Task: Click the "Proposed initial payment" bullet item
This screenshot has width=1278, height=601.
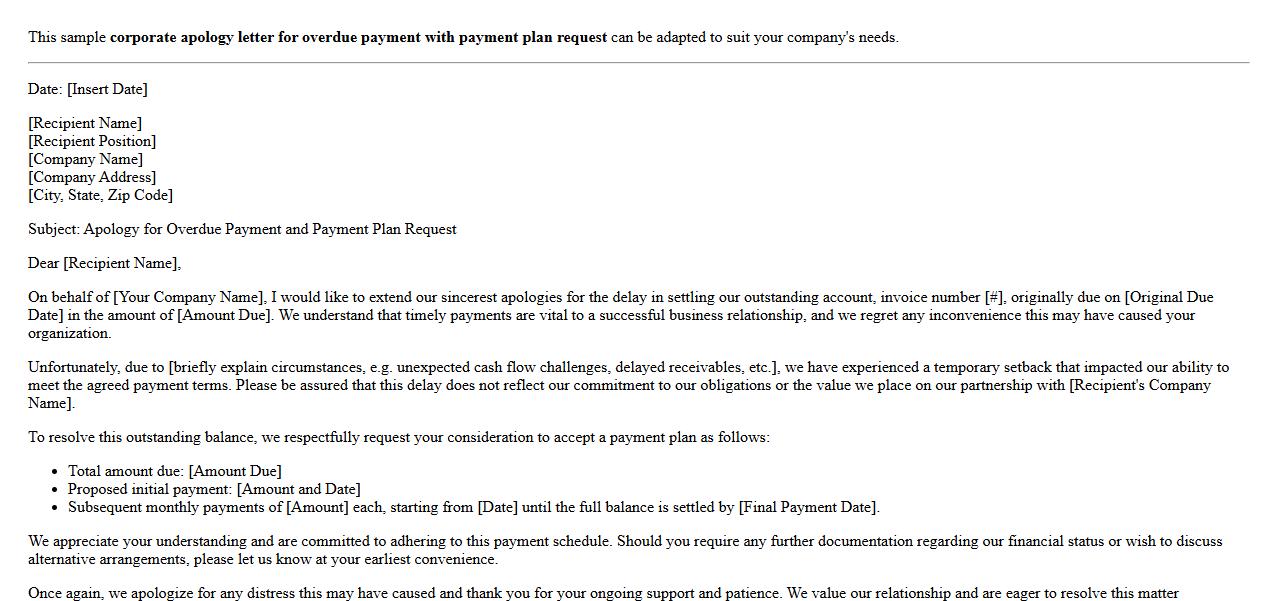Action: click(214, 489)
